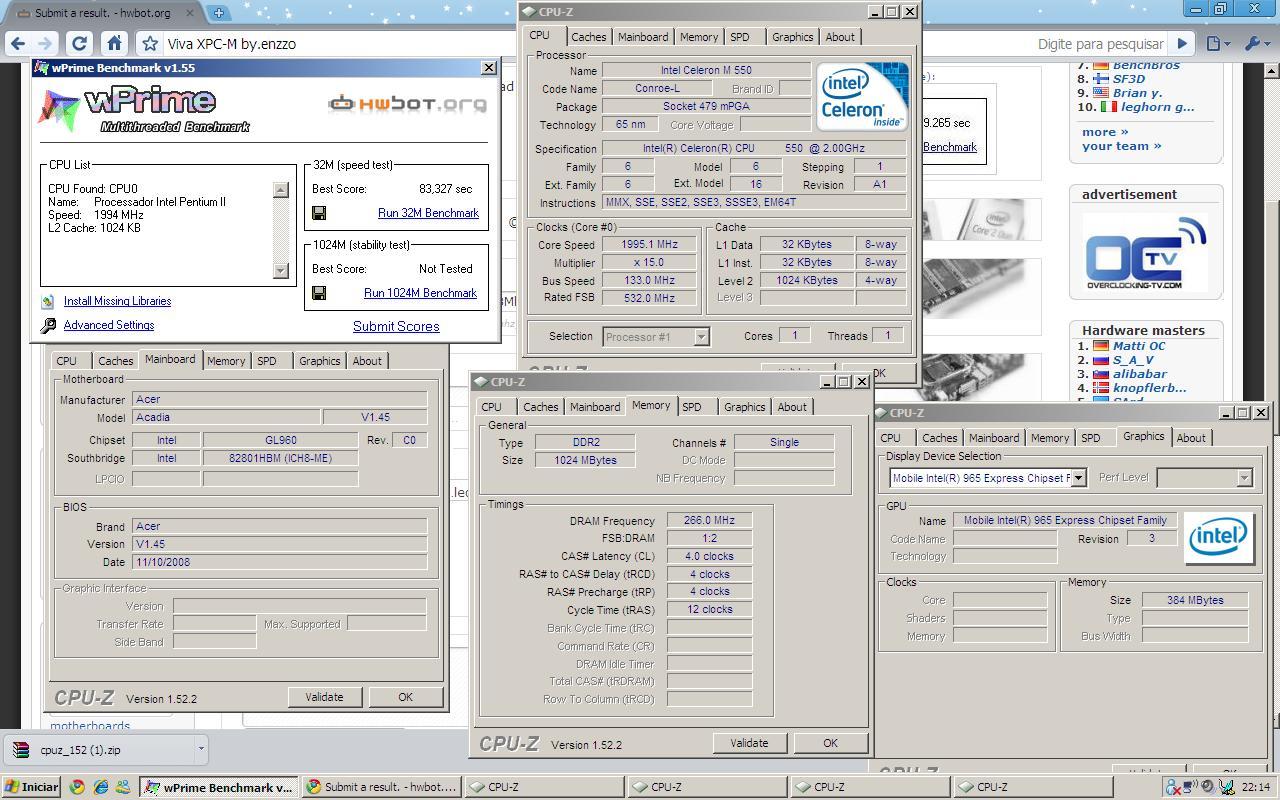The height and width of the screenshot is (800, 1280).
Task: Click the SF3D ranking link
Action: (x=1129, y=79)
